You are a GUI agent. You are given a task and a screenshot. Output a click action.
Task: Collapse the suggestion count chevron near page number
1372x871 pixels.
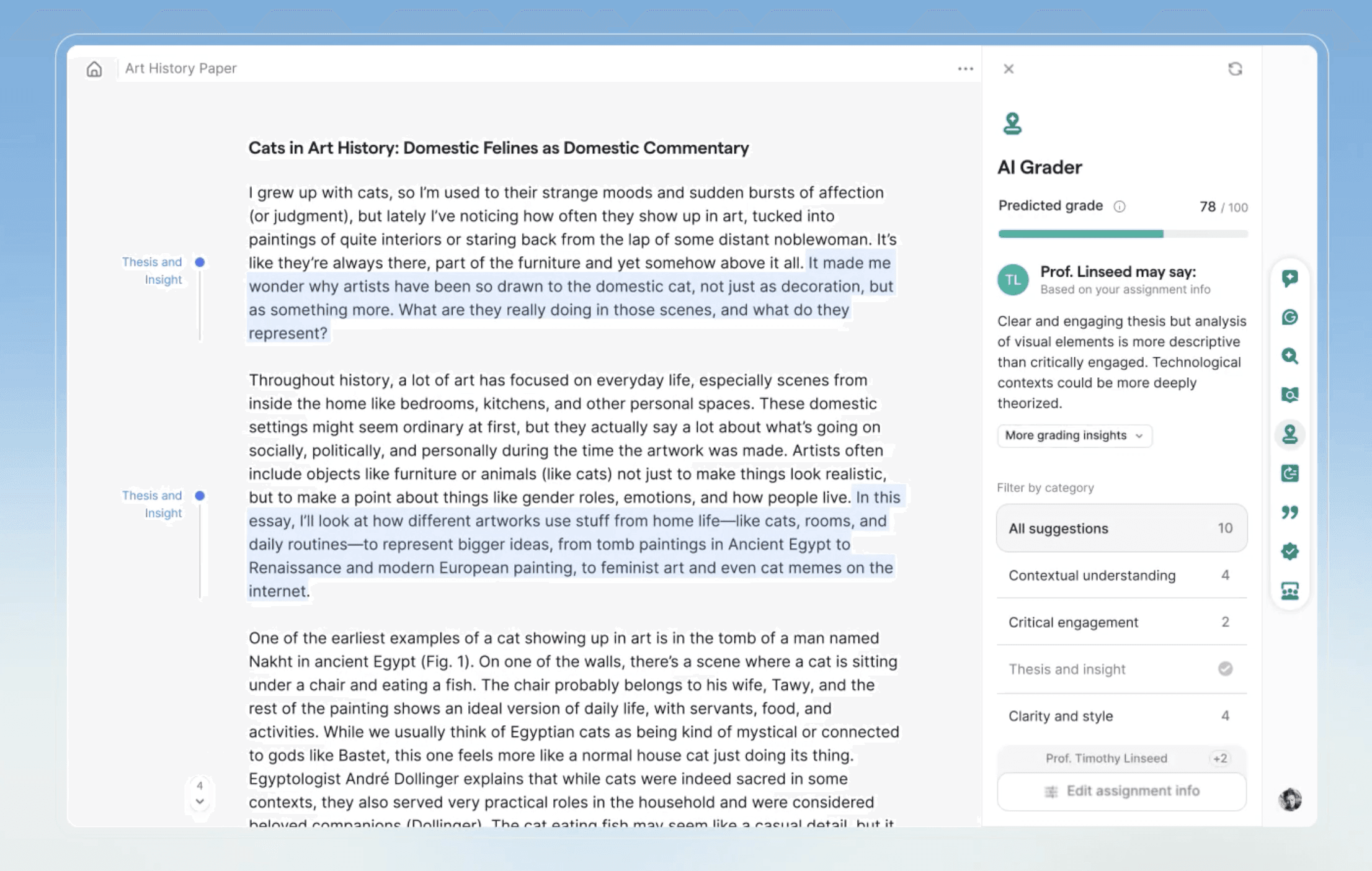(x=200, y=802)
